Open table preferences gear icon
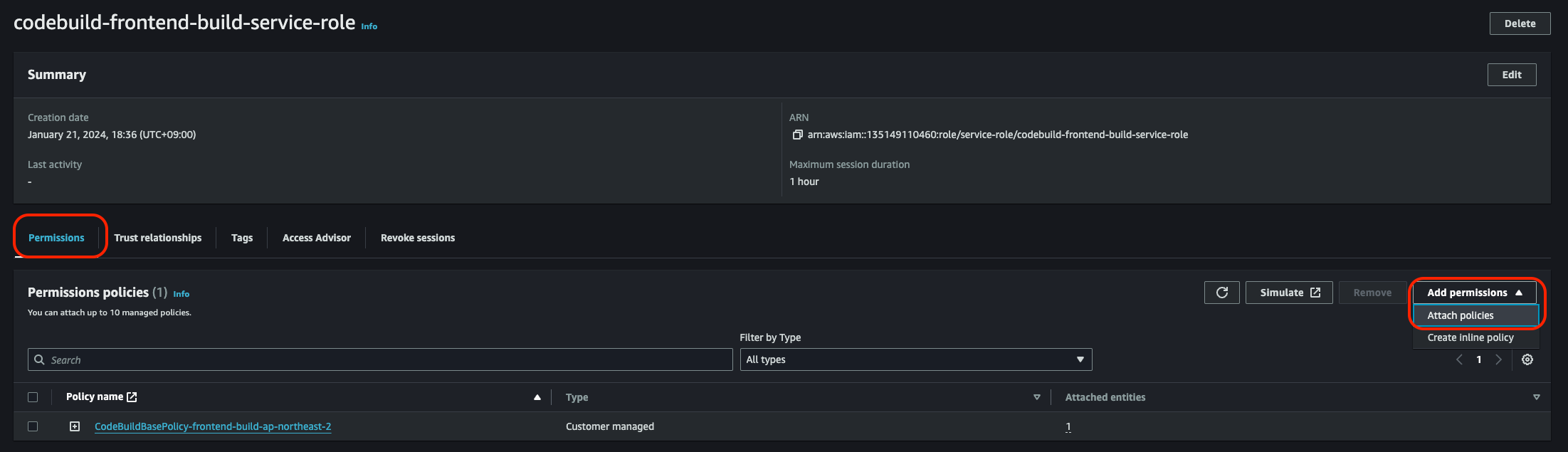The width and height of the screenshot is (1568, 452). tap(1527, 359)
